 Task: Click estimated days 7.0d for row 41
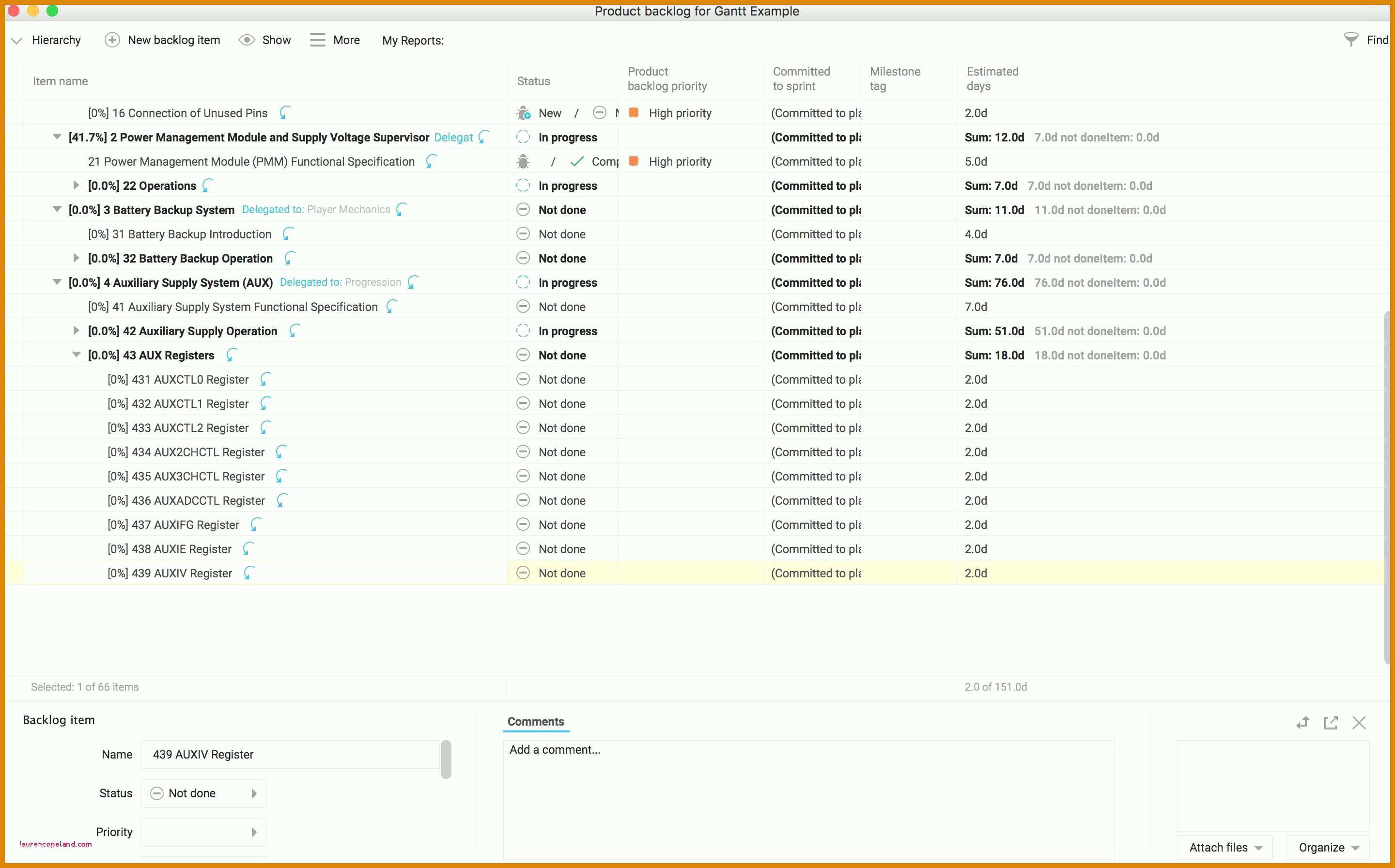click(x=976, y=307)
